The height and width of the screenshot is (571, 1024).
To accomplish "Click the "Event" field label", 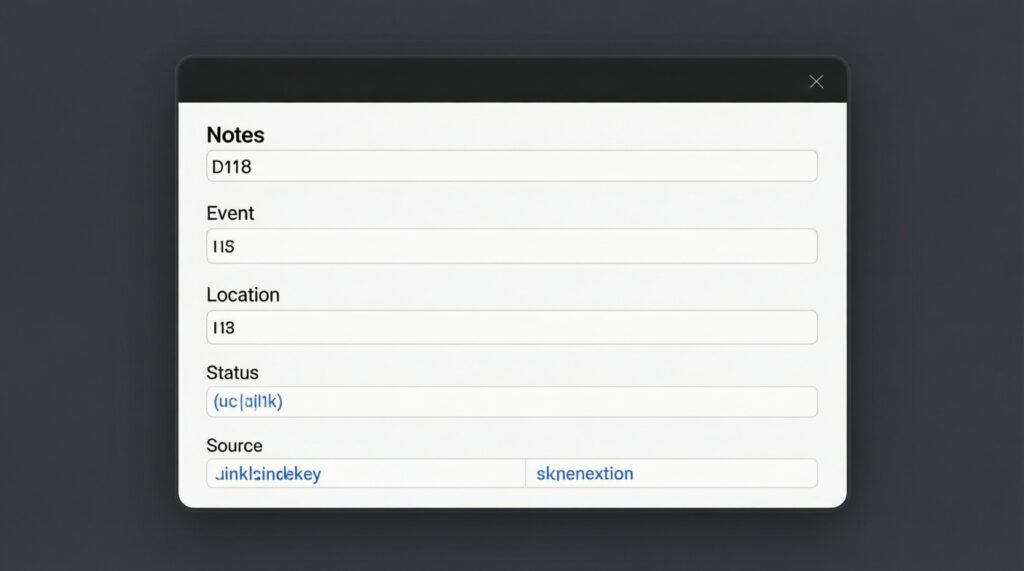I will [x=230, y=213].
